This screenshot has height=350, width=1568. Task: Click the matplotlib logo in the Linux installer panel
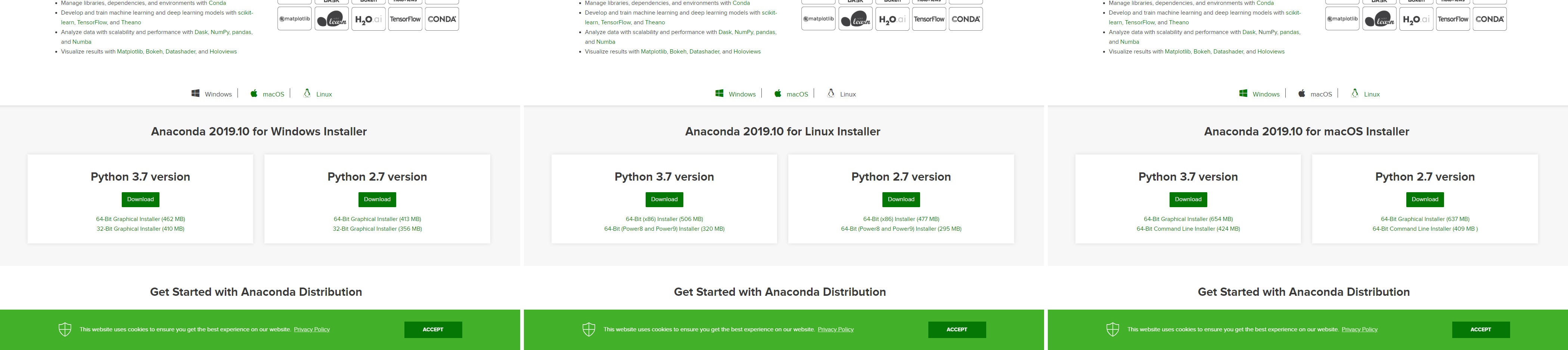point(819,19)
